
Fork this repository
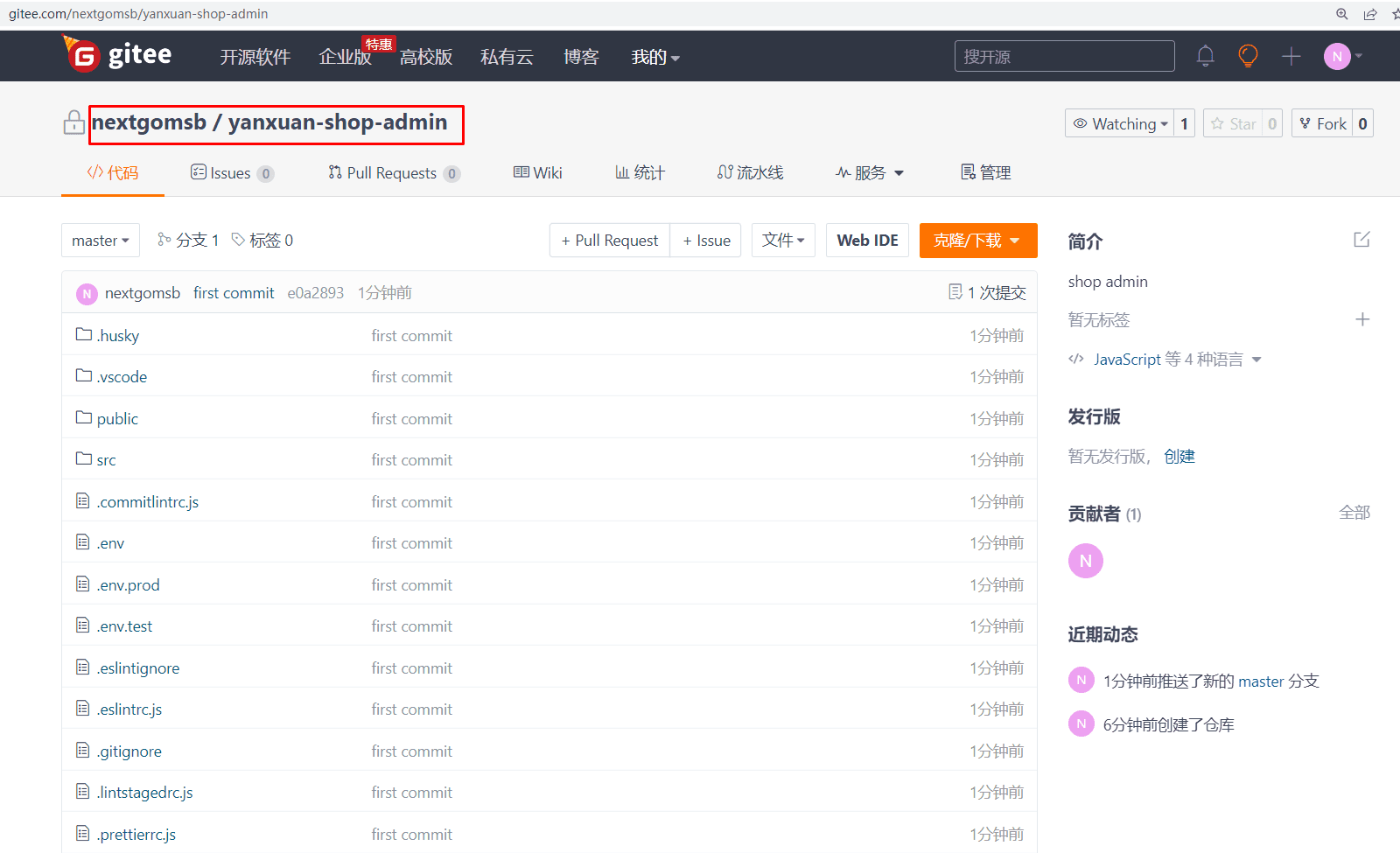pyautogui.click(x=1323, y=123)
